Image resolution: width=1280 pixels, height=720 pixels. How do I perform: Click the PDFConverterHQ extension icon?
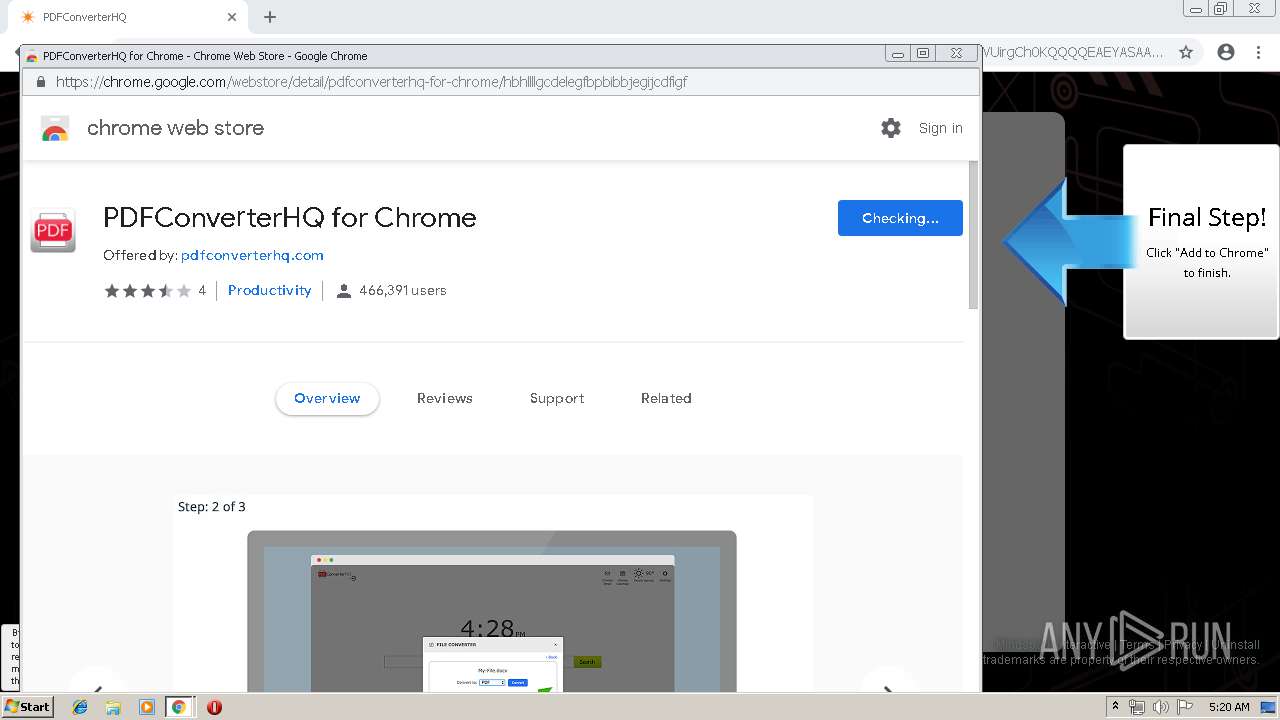(53, 231)
